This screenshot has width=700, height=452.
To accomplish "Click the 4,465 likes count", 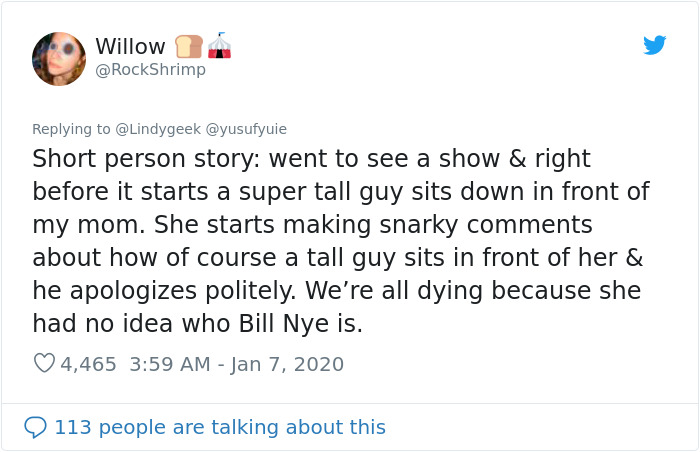I will coord(88,364).
